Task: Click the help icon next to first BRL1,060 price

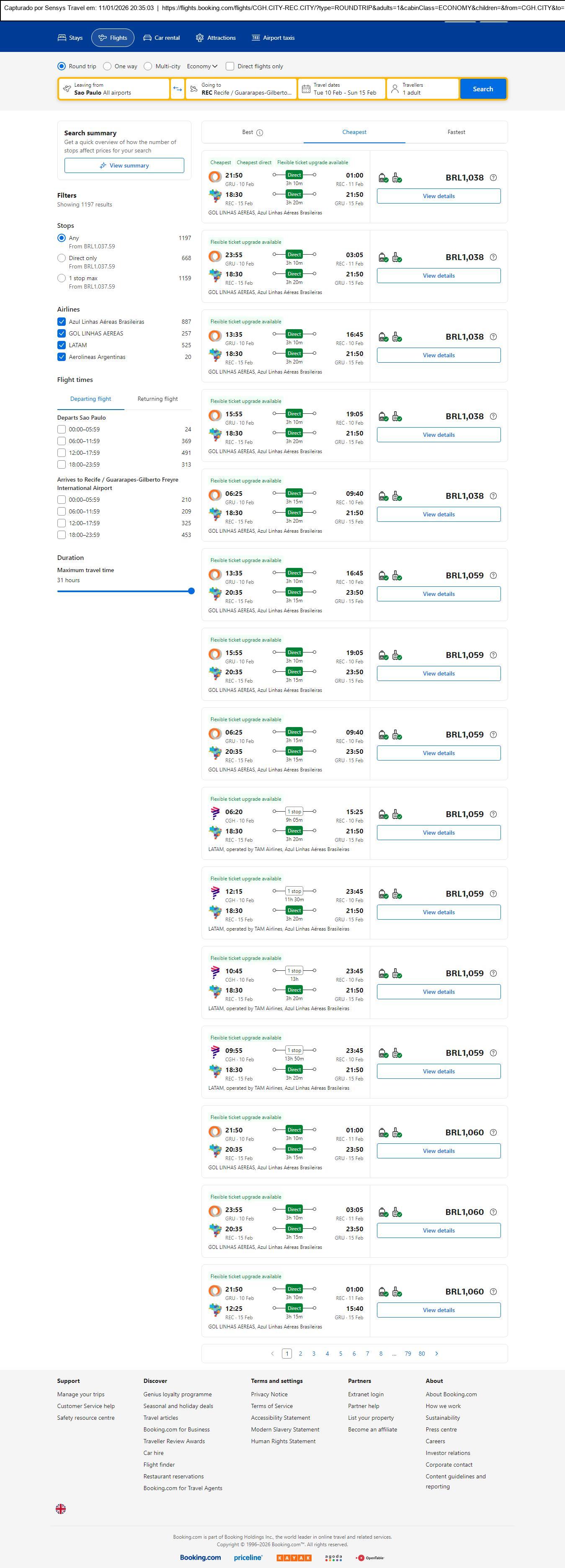Action: pos(493,1132)
